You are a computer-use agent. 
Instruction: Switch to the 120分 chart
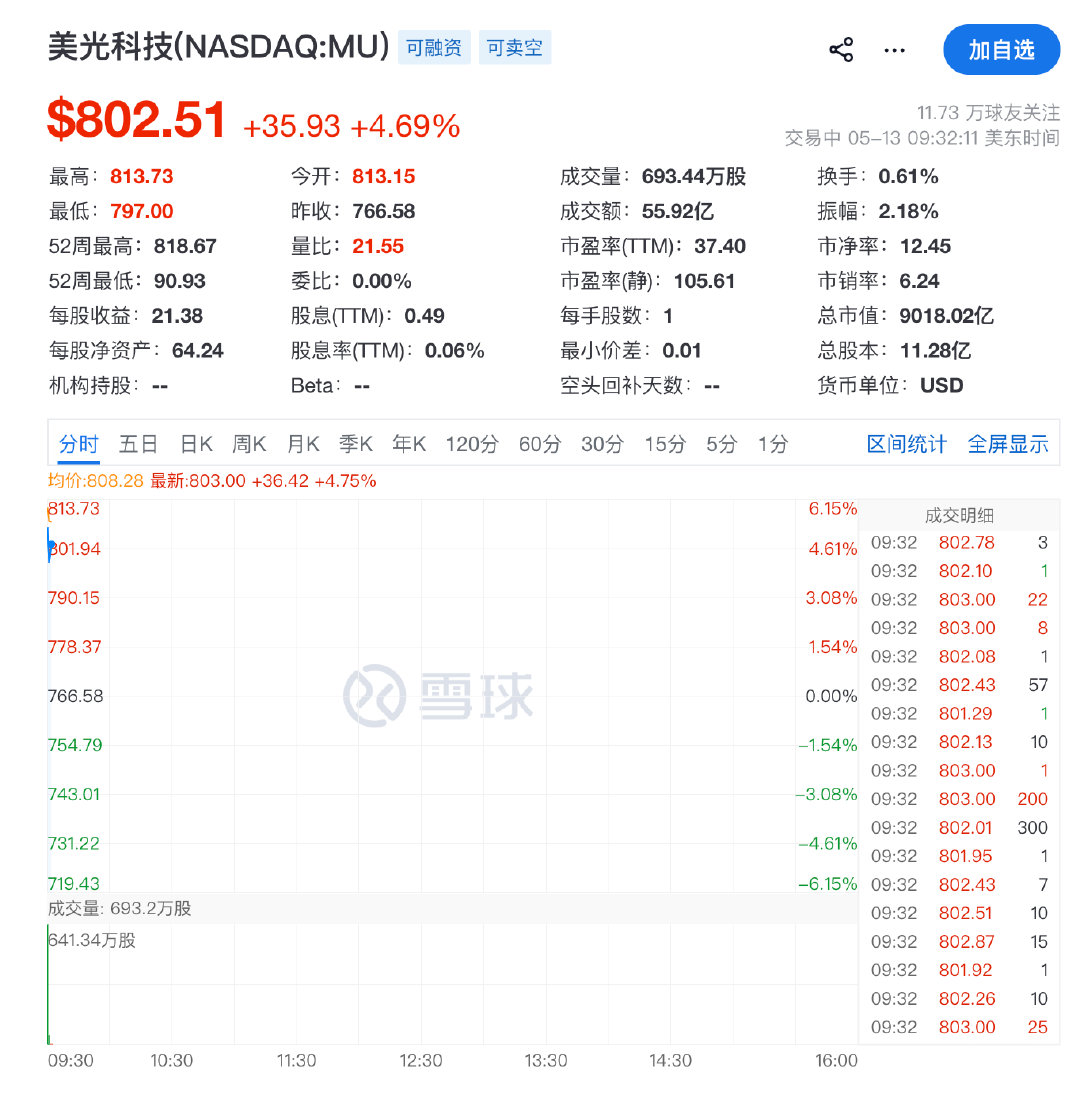472,445
